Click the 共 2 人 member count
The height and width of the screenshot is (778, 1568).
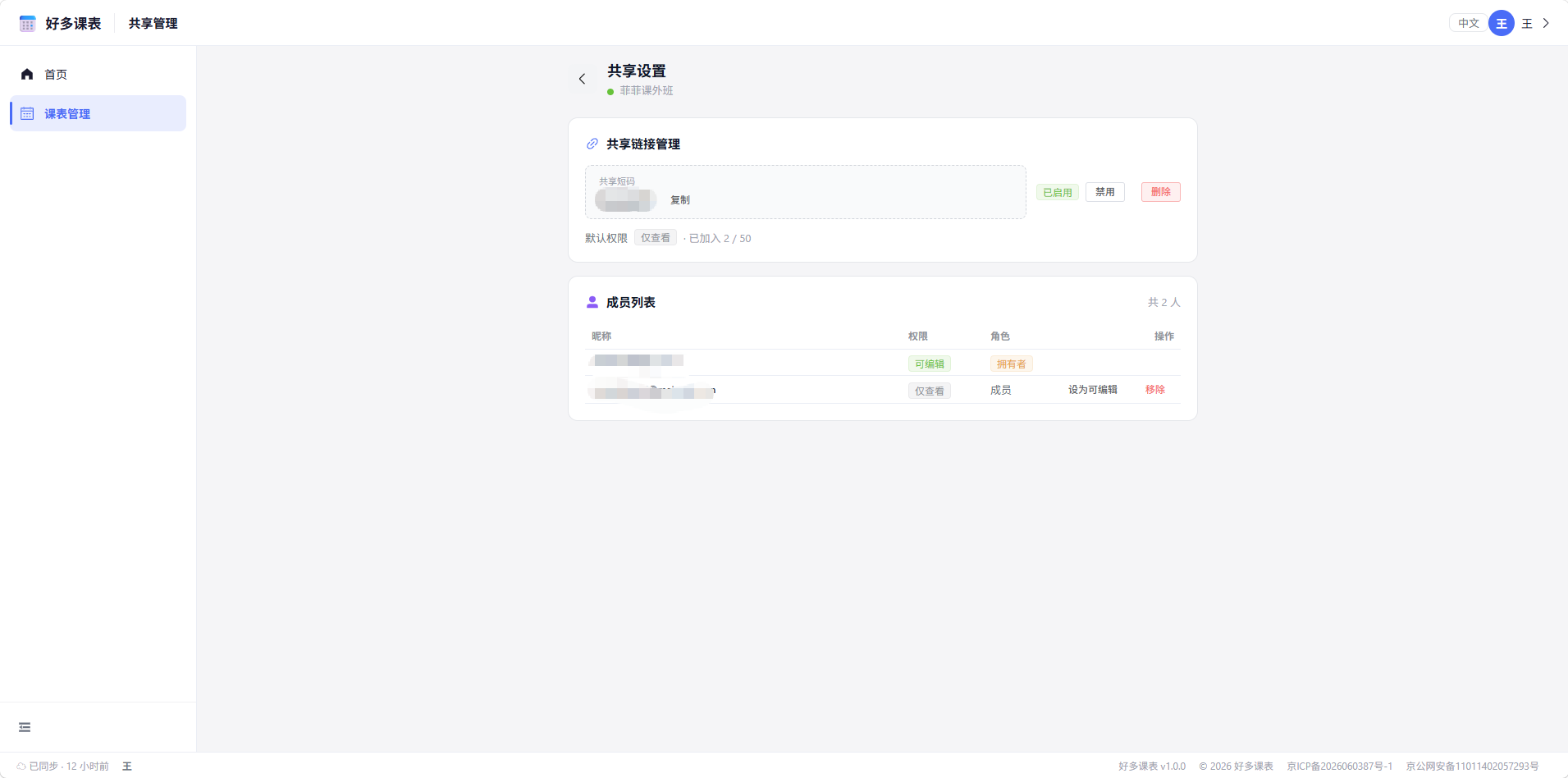pos(1163,302)
